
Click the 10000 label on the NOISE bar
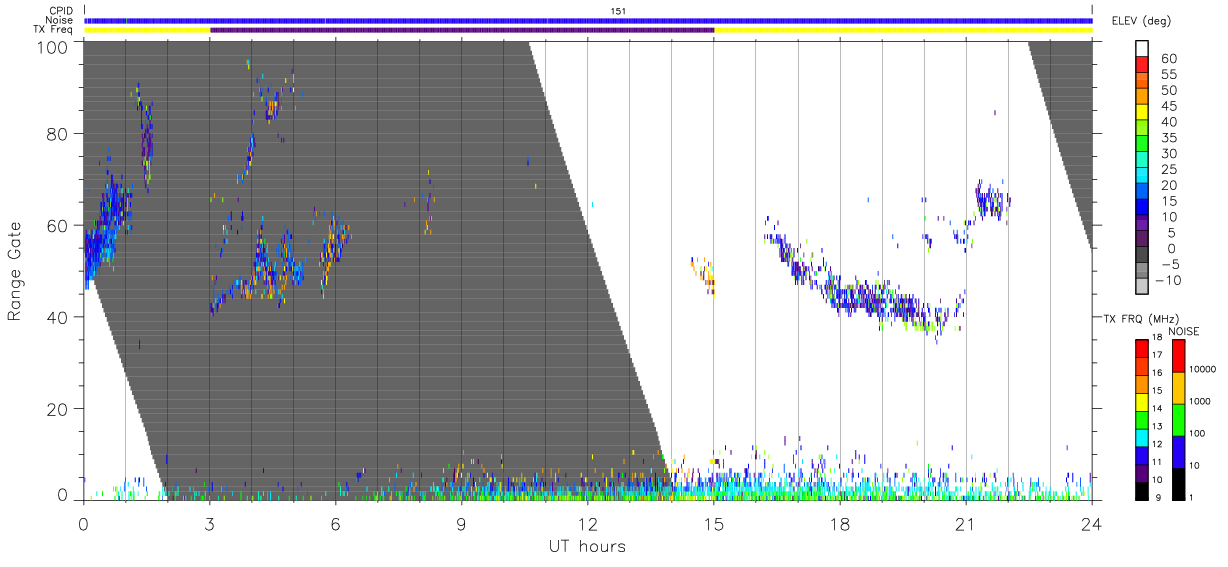point(1204,369)
